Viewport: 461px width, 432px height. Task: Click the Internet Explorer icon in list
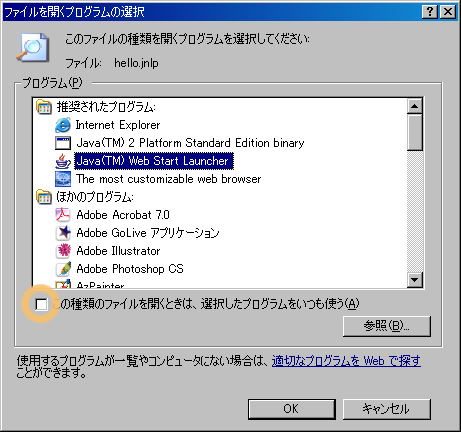63,125
